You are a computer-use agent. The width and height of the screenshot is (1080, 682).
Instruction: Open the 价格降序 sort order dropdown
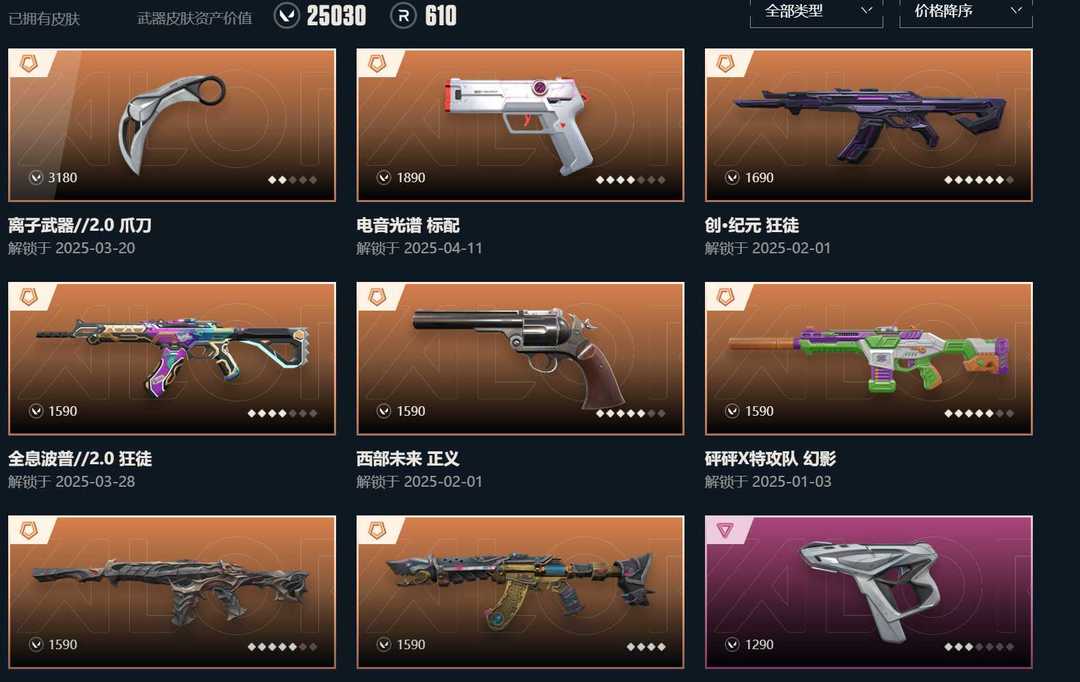click(x=966, y=12)
